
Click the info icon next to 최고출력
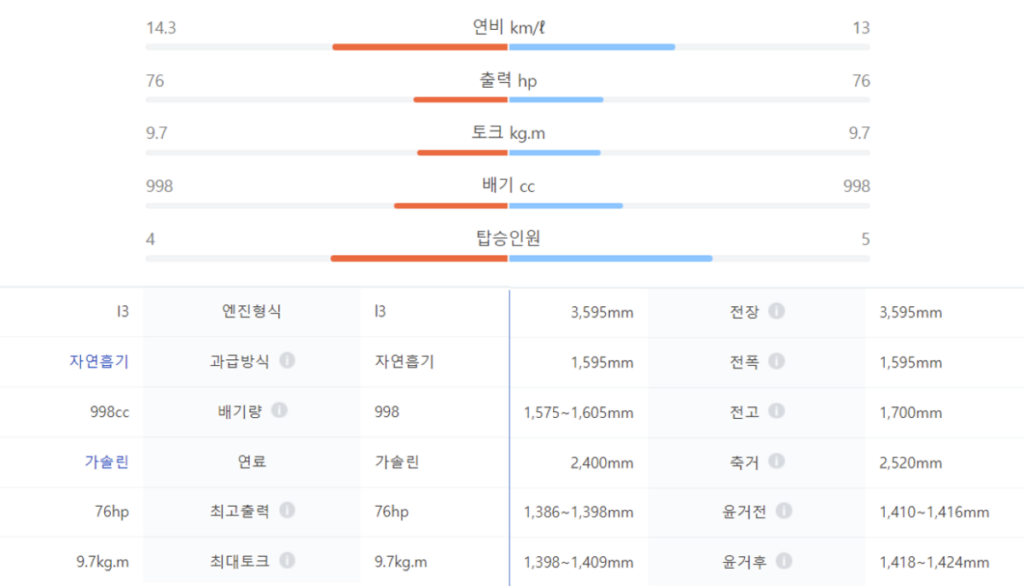[287, 511]
